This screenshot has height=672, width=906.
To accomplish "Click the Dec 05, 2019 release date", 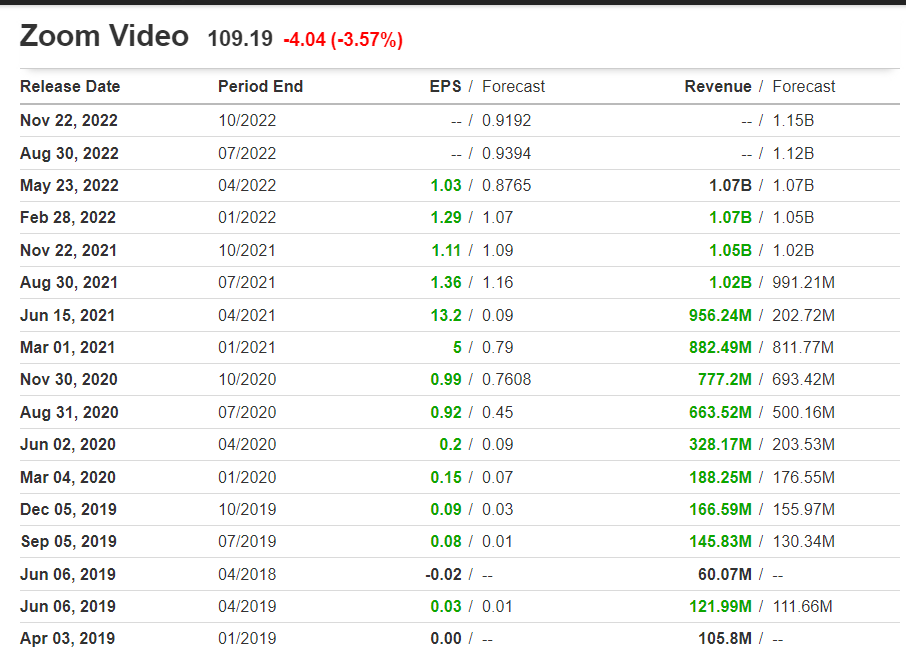I will coord(68,509).
